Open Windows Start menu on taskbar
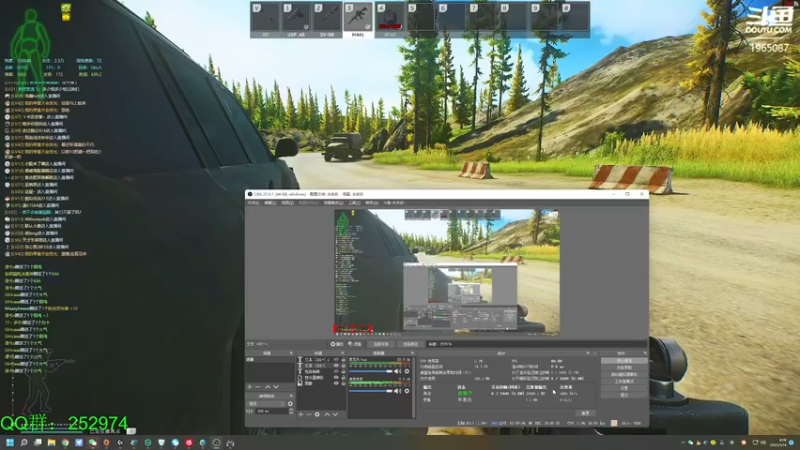The image size is (800, 450). (10, 442)
